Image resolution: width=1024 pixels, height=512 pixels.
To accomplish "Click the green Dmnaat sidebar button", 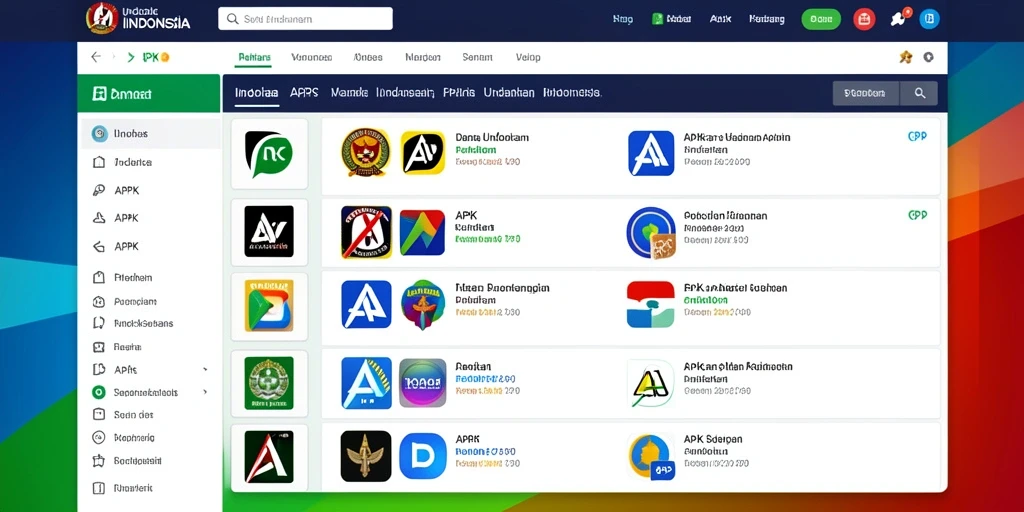I will pos(149,93).
